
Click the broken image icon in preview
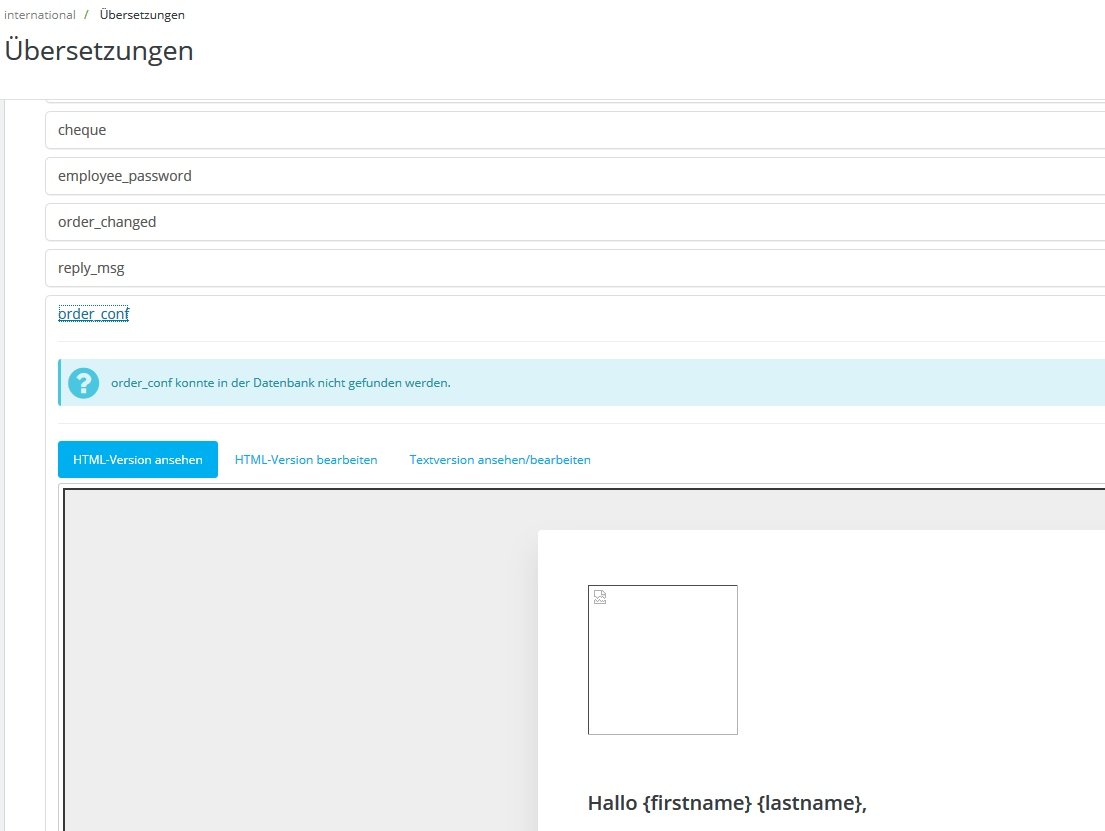[600, 597]
